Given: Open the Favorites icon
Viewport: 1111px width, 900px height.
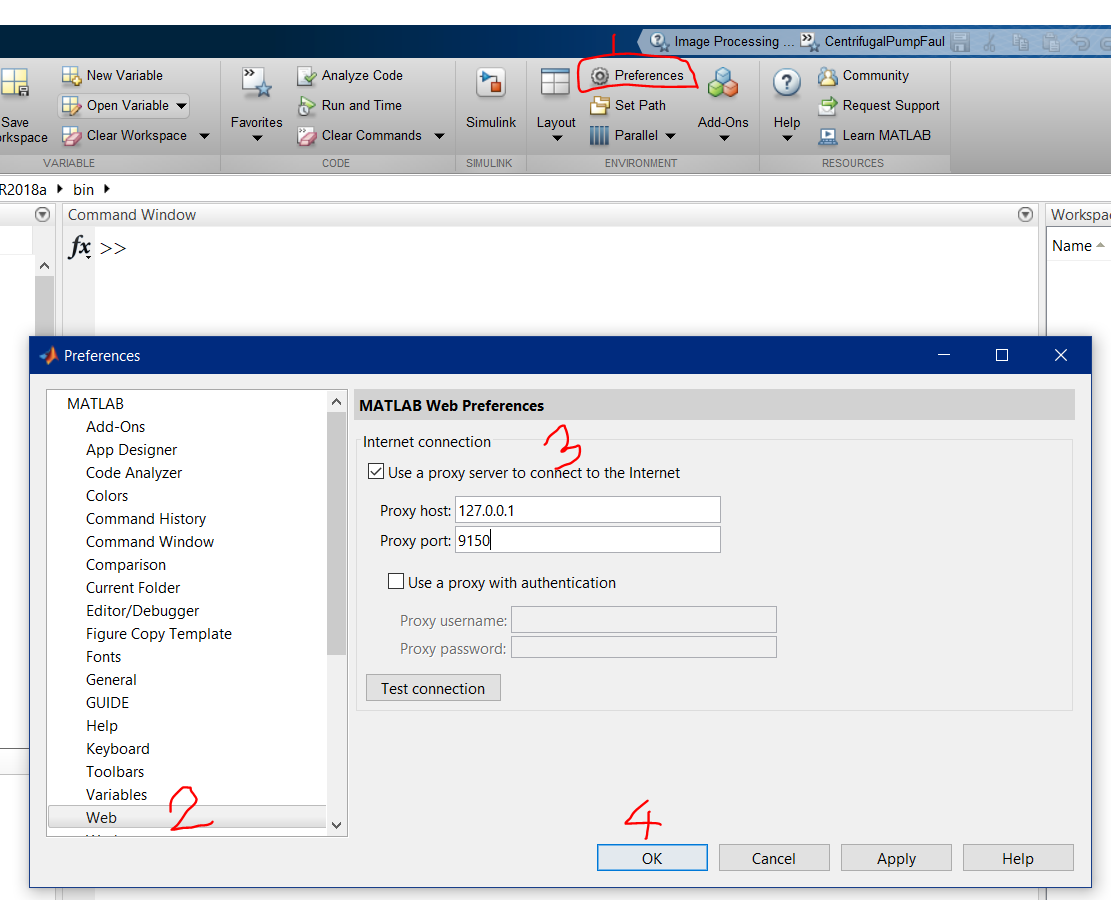Looking at the screenshot, I should (x=256, y=84).
